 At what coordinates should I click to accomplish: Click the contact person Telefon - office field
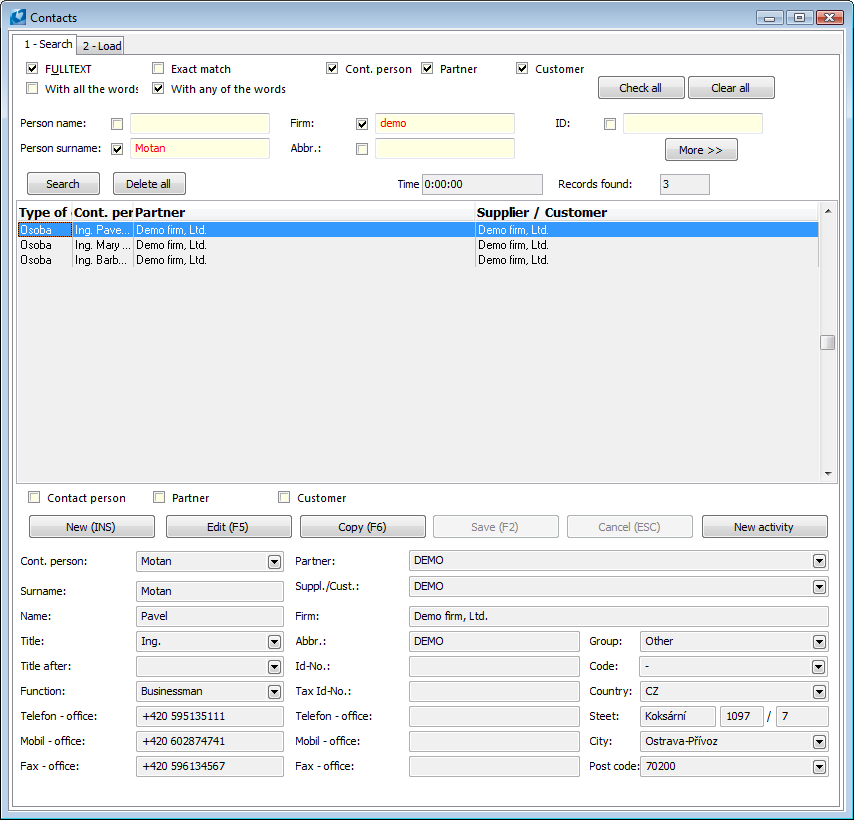pos(210,717)
